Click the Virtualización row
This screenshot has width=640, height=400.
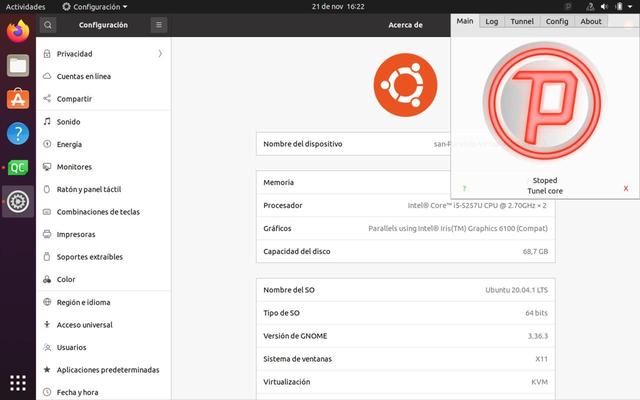click(x=406, y=382)
